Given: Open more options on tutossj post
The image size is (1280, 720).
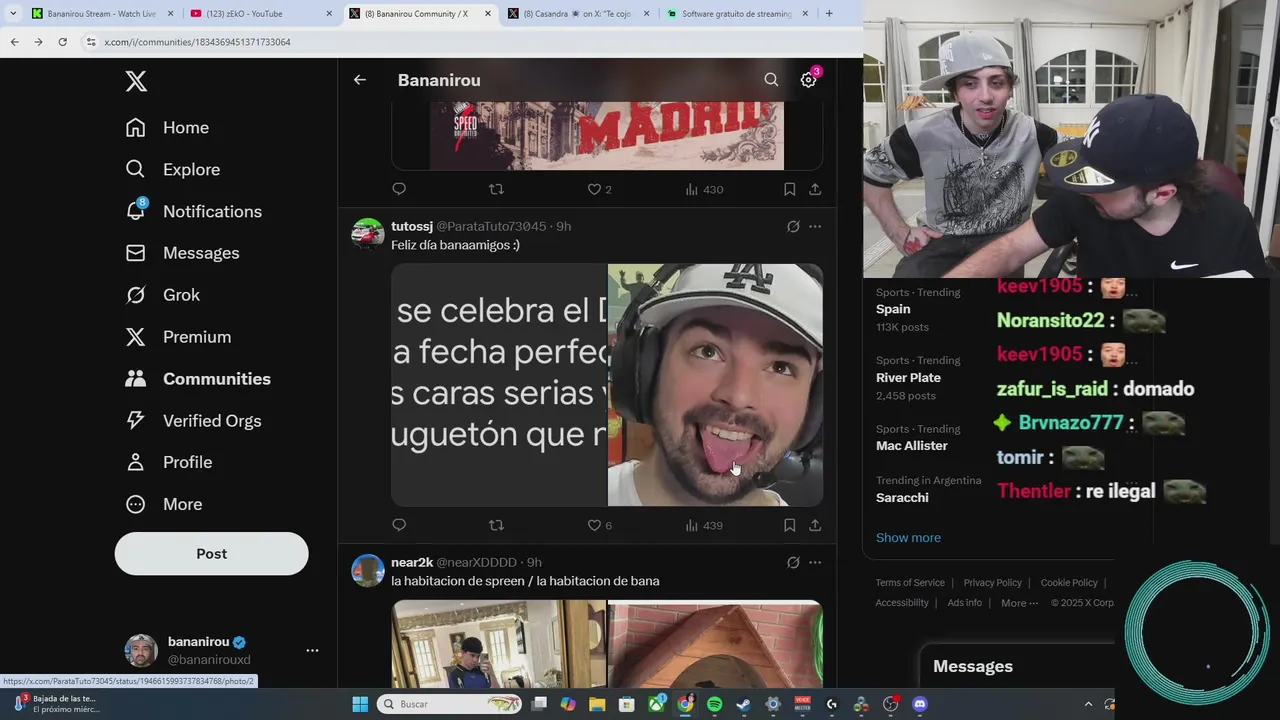Looking at the screenshot, I should click(815, 227).
